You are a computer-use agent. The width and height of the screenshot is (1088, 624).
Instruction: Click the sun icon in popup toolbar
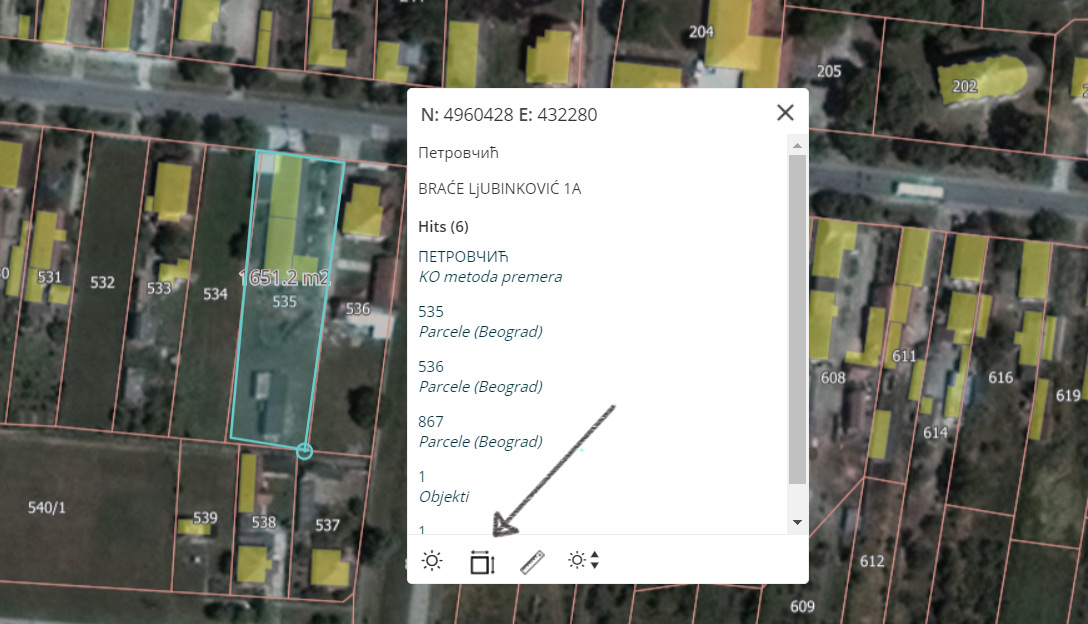click(x=432, y=561)
